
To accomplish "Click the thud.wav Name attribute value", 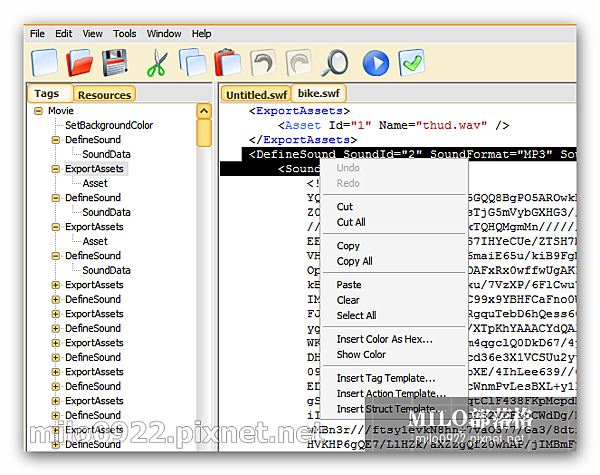I will click(451, 125).
